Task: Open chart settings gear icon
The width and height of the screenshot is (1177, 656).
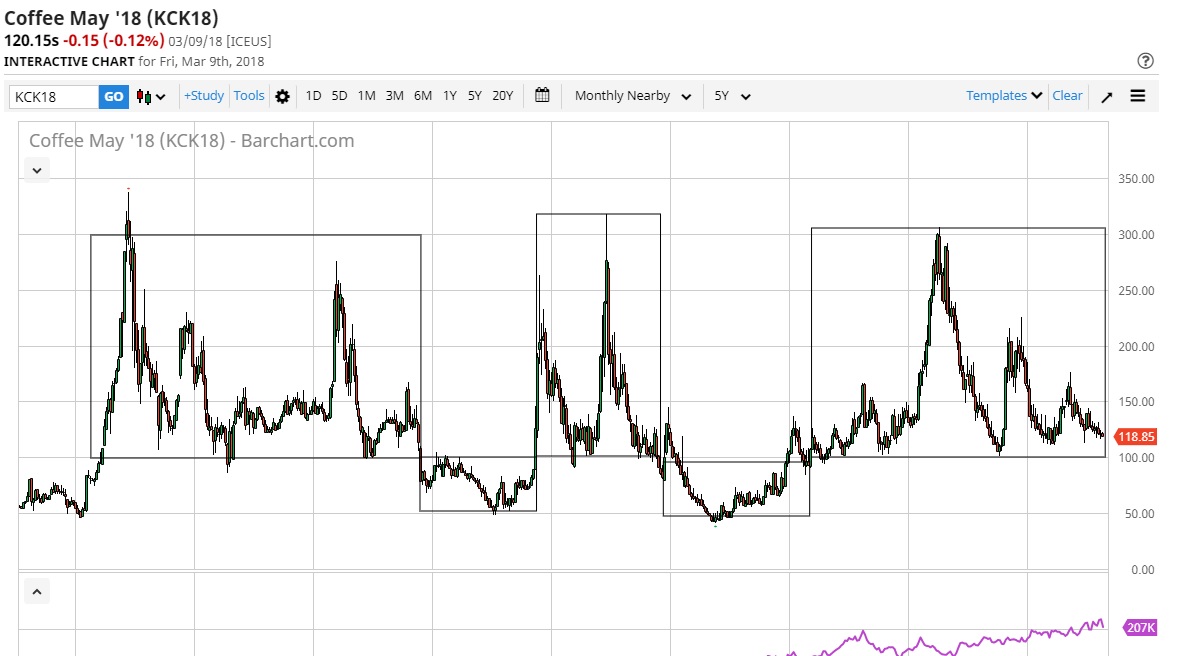Action: pyautogui.click(x=282, y=96)
